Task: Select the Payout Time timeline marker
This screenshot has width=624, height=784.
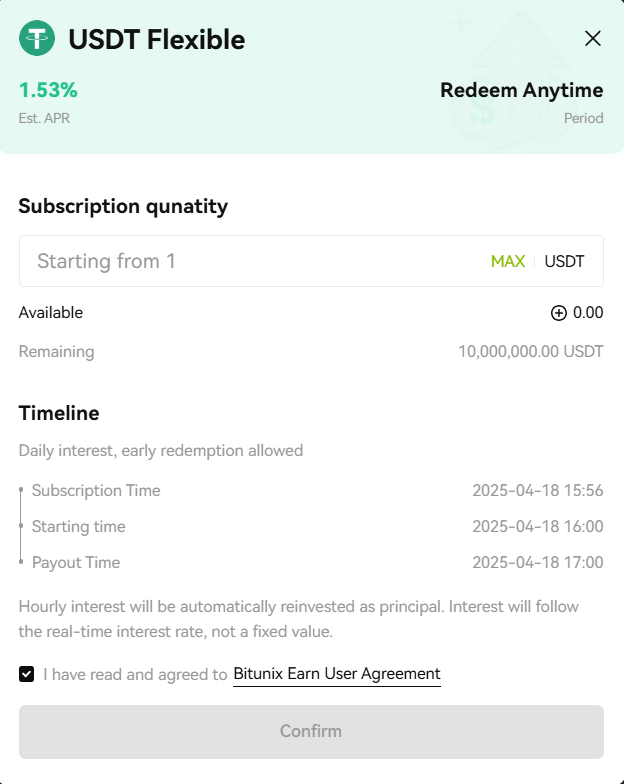Action: click(x=21, y=562)
